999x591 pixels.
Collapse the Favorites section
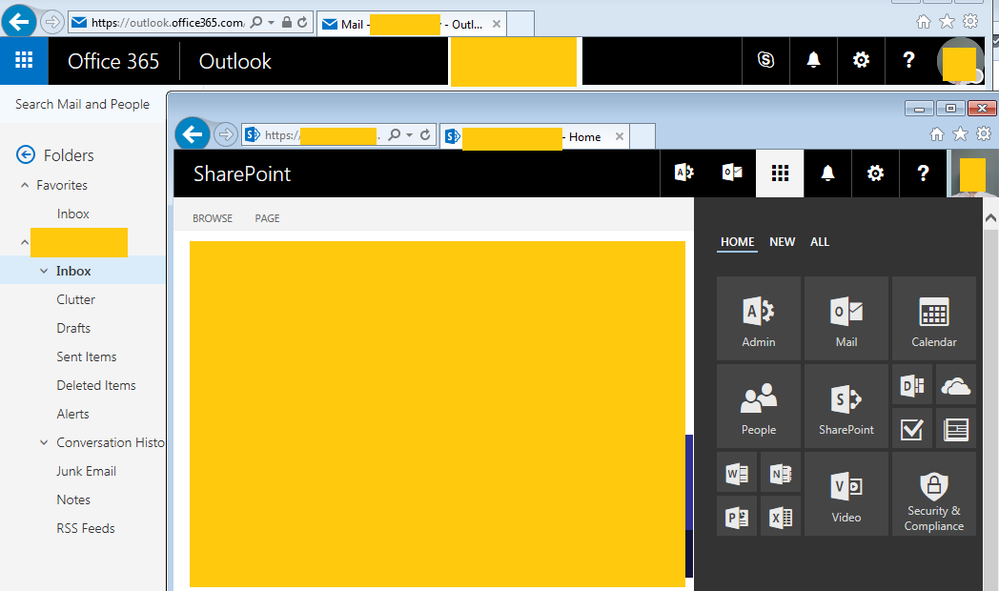23,185
